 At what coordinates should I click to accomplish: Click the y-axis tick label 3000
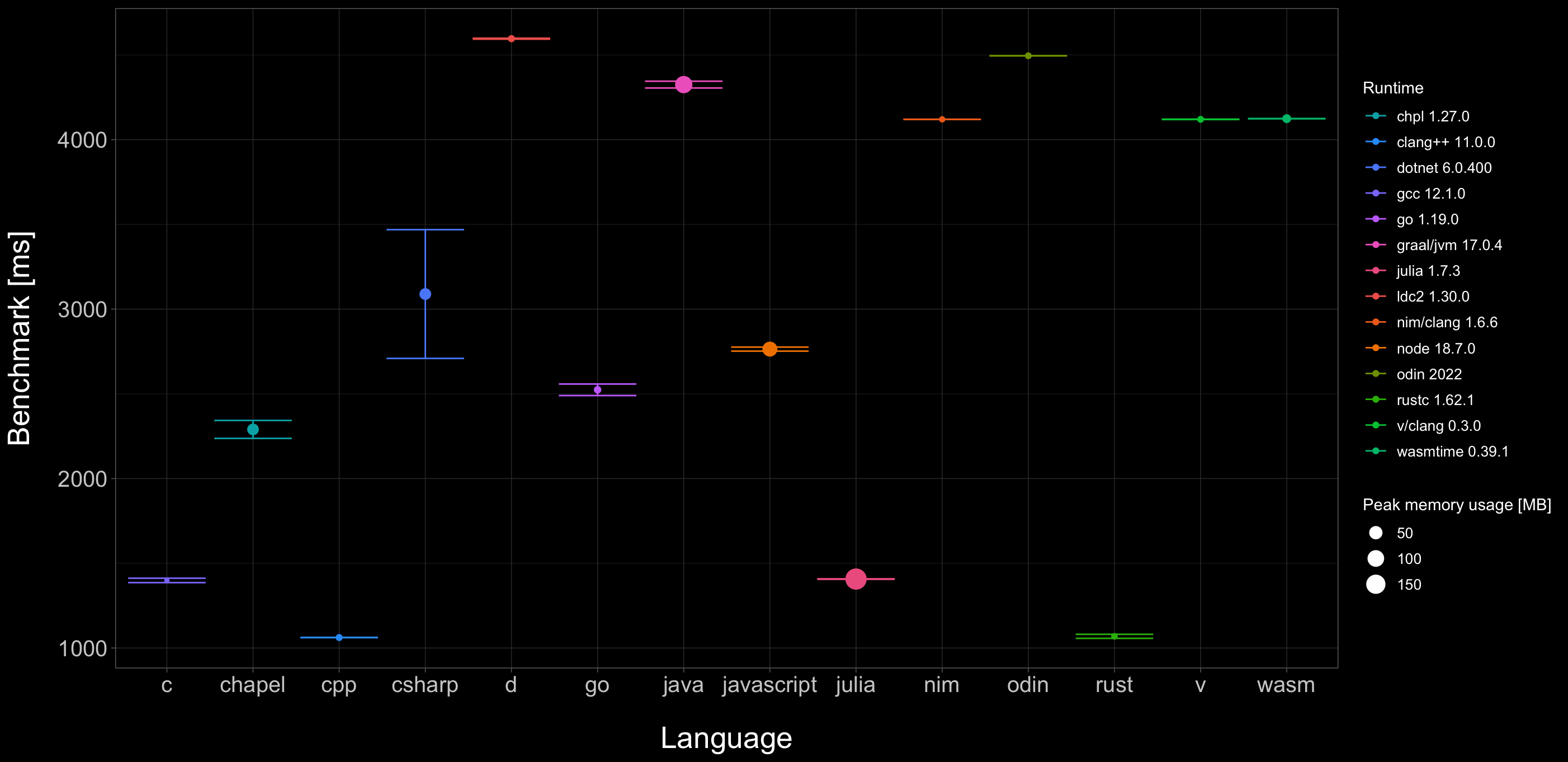pyautogui.click(x=82, y=309)
